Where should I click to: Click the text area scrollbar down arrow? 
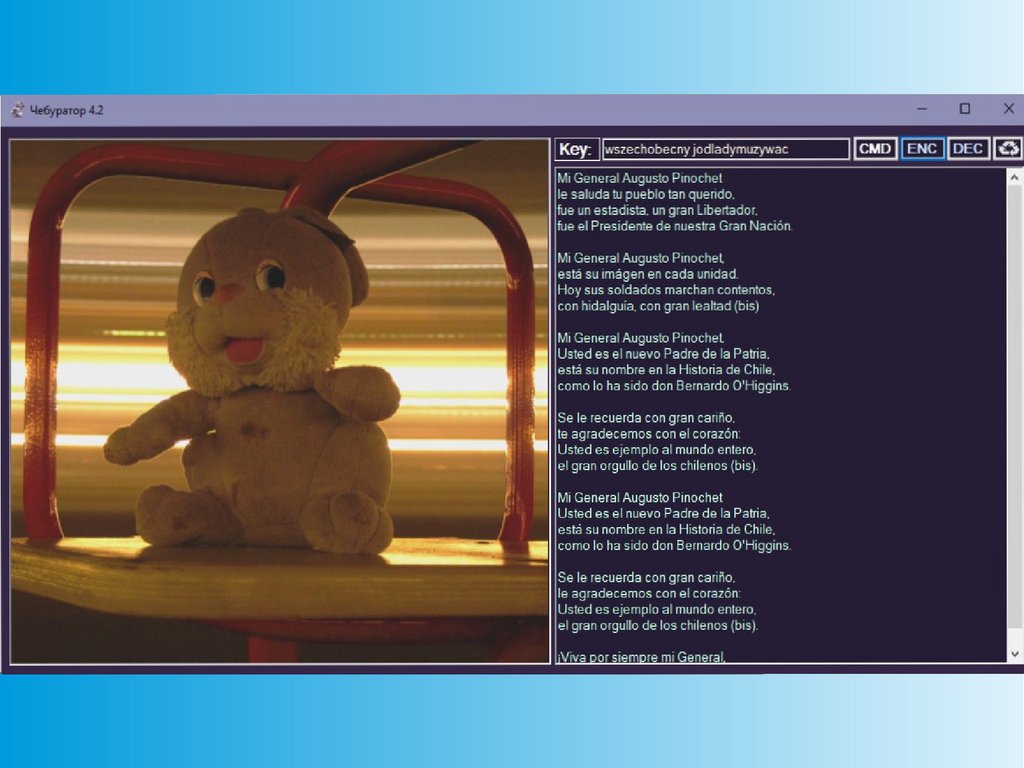point(1014,654)
